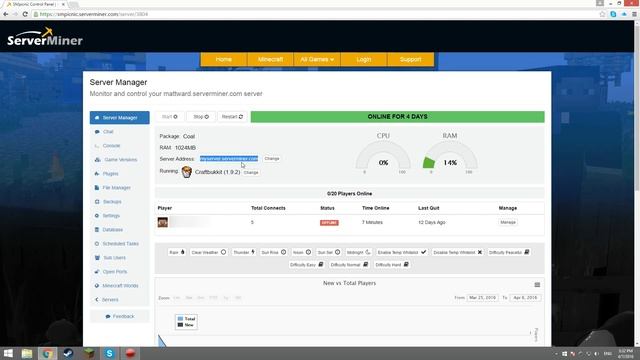
Task: Set Clear Weather on the server
Action: 209,252
